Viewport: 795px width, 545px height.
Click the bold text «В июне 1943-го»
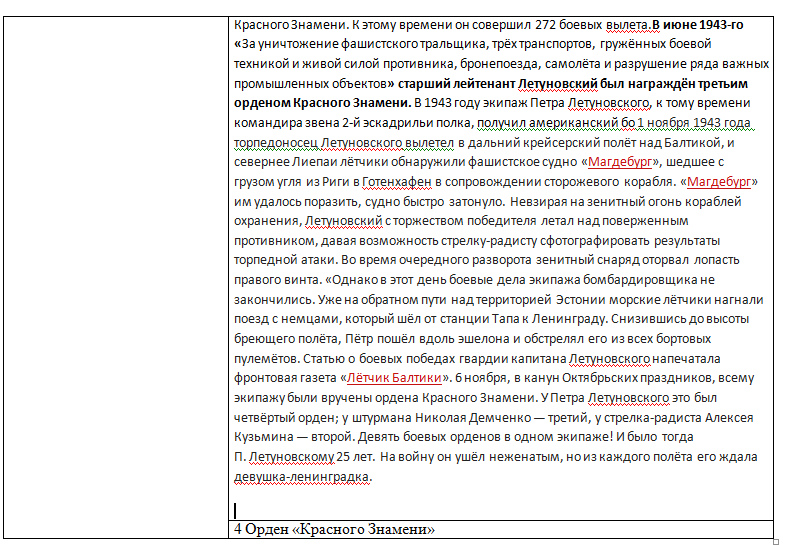[697, 24]
